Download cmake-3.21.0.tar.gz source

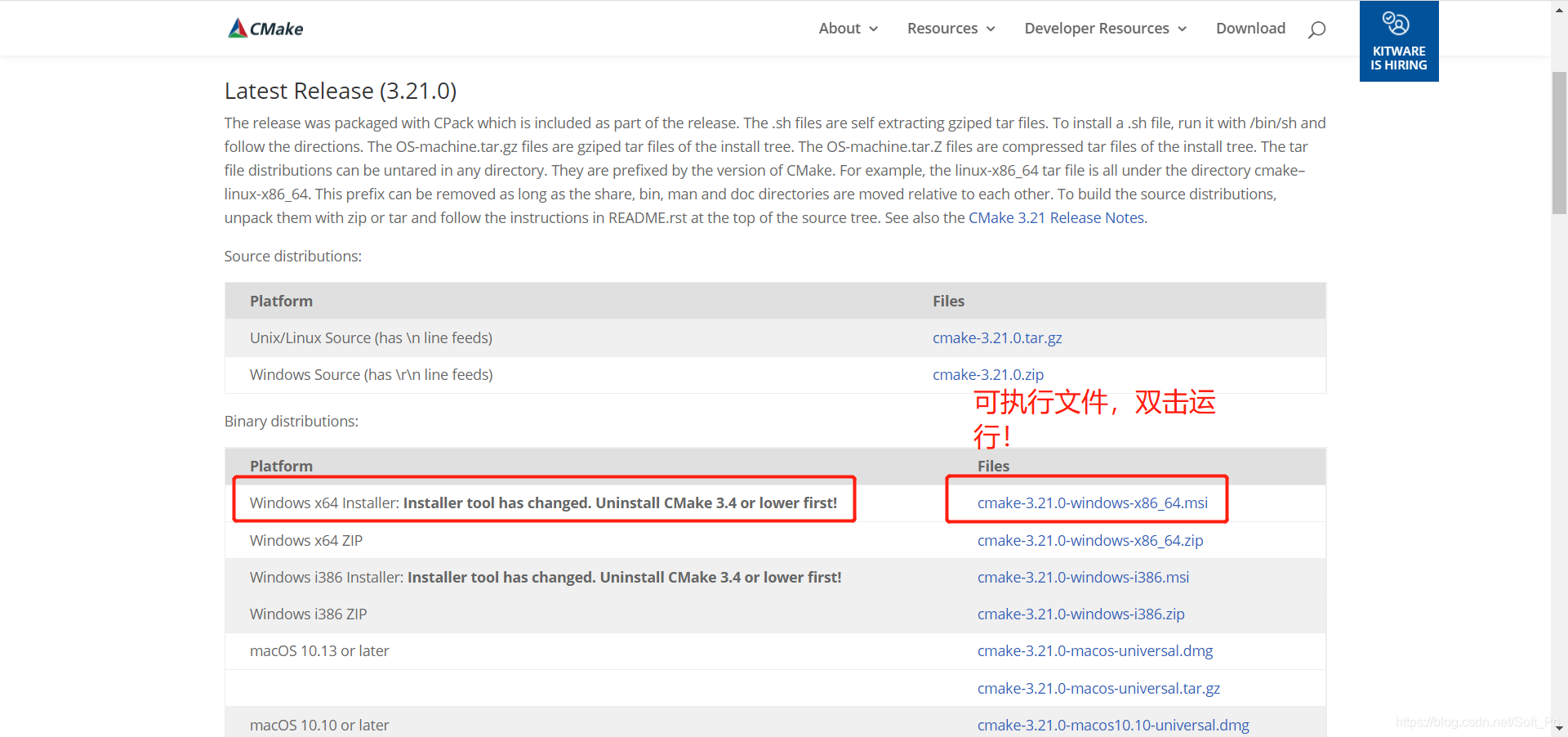coord(997,338)
